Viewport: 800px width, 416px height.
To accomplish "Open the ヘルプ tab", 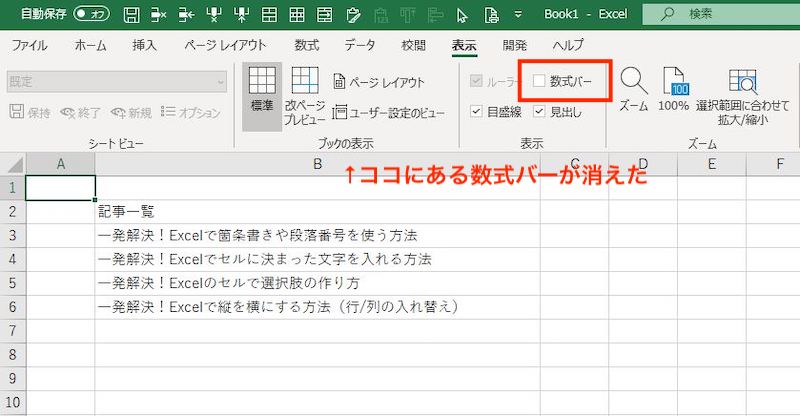I will [x=568, y=45].
